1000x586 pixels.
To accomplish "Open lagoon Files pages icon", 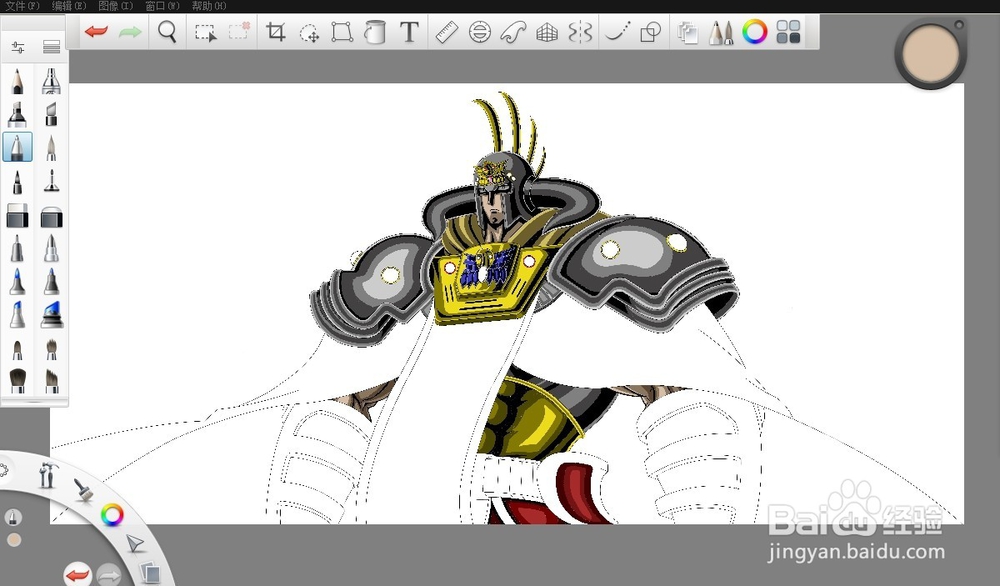I will coord(149,573).
